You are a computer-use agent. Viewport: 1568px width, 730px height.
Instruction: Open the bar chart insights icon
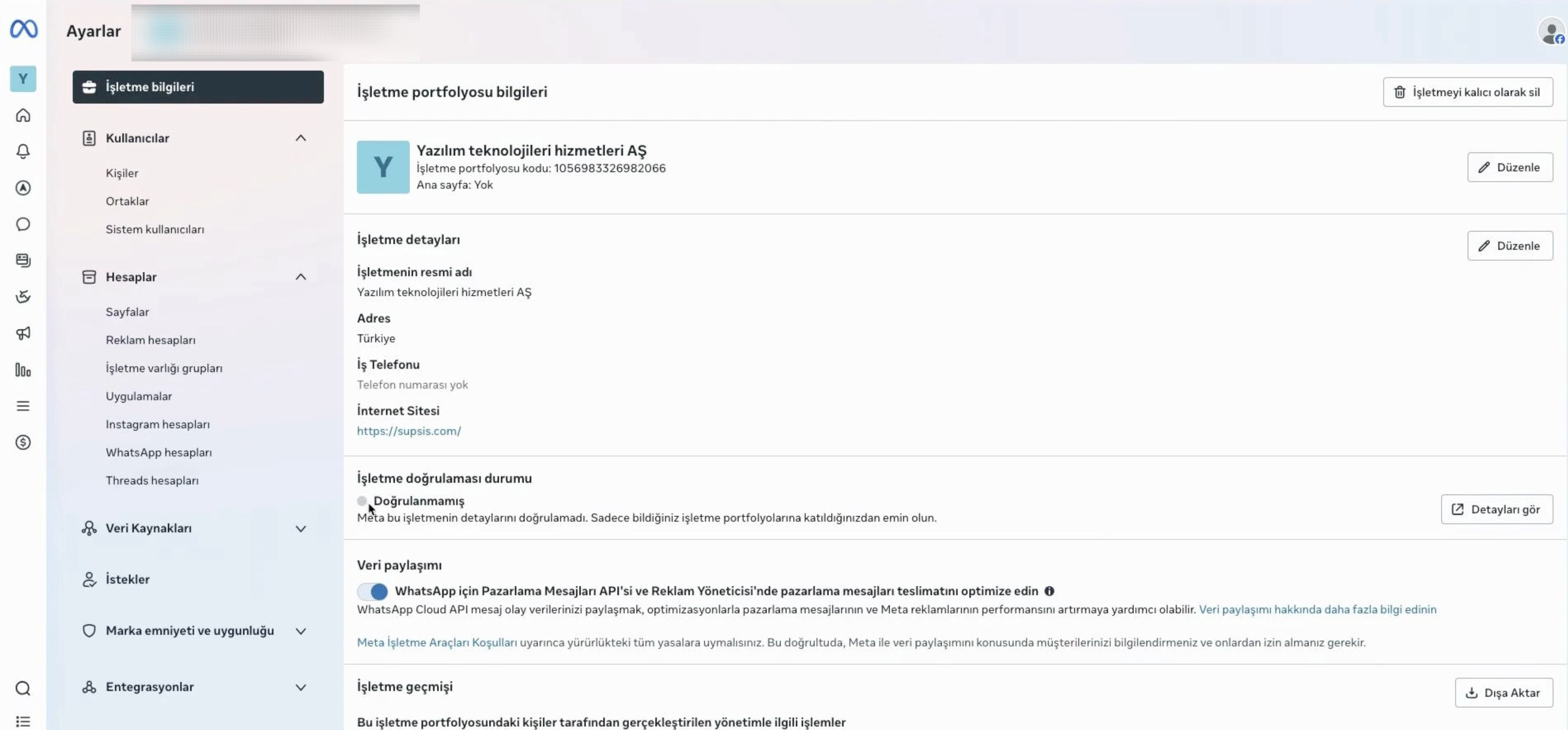23,369
